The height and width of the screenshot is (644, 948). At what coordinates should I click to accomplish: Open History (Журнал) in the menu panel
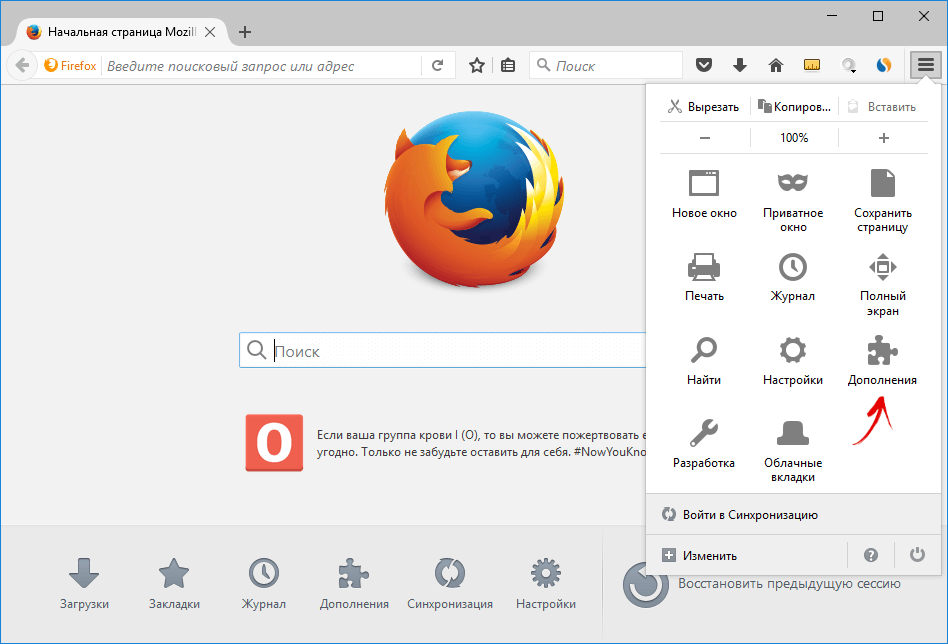click(793, 278)
